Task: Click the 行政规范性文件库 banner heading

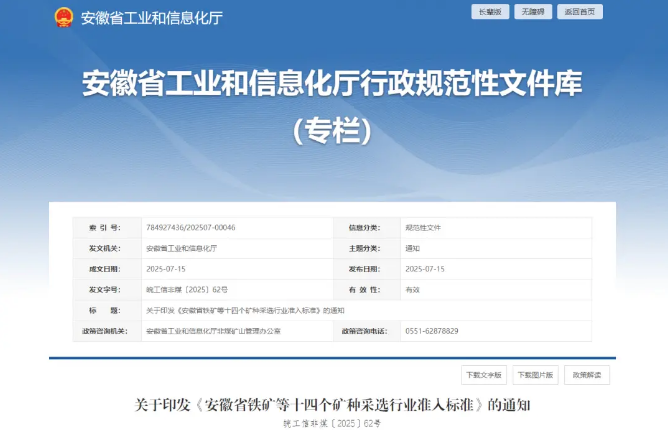Action: (x=331, y=84)
